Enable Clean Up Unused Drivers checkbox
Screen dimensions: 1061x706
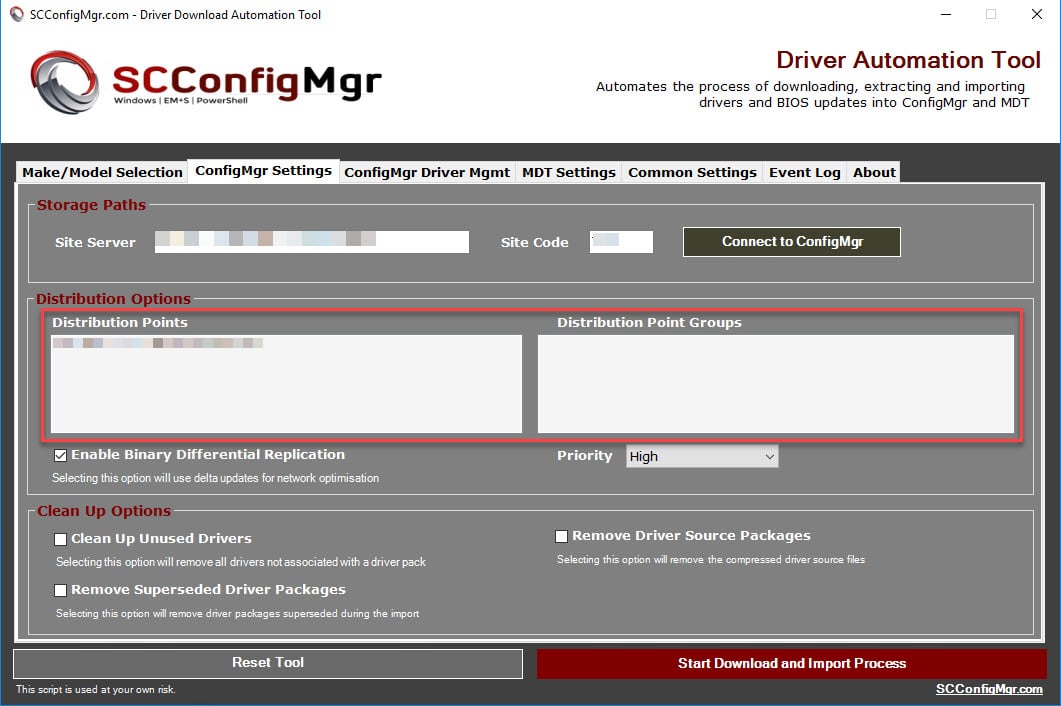point(61,539)
